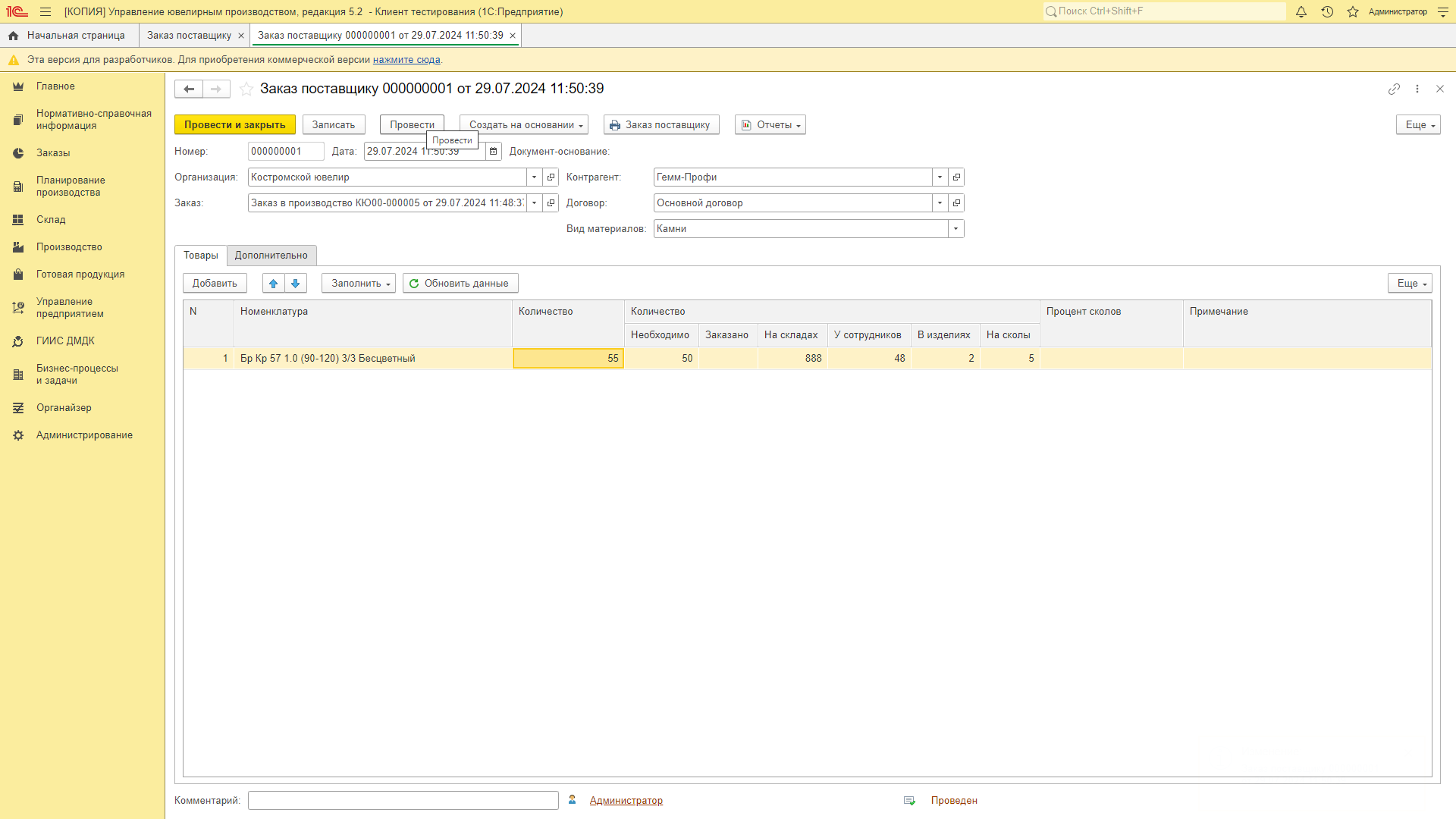Open Заказ reference card icon
This screenshot has height=819, width=1456.
[x=551, y=203]
